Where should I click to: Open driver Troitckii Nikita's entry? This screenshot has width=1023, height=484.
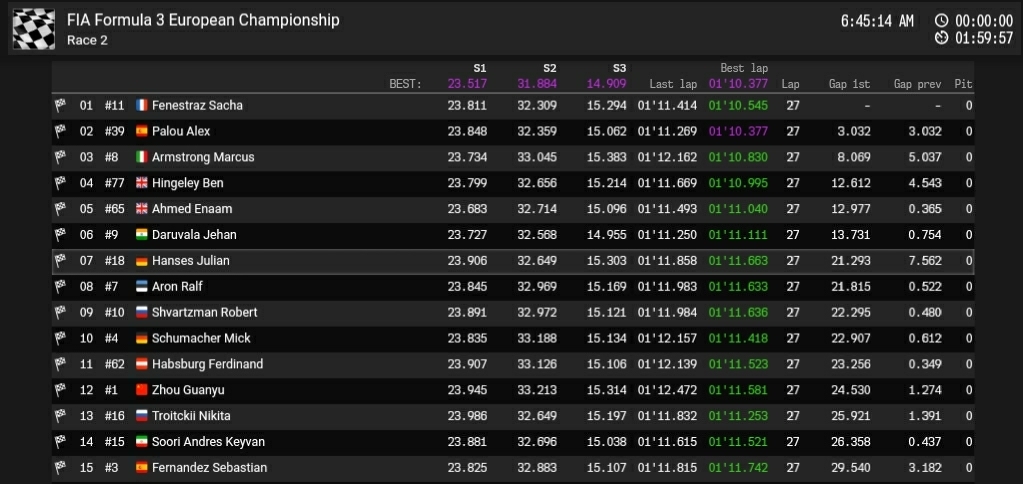[x=190, y=416]
